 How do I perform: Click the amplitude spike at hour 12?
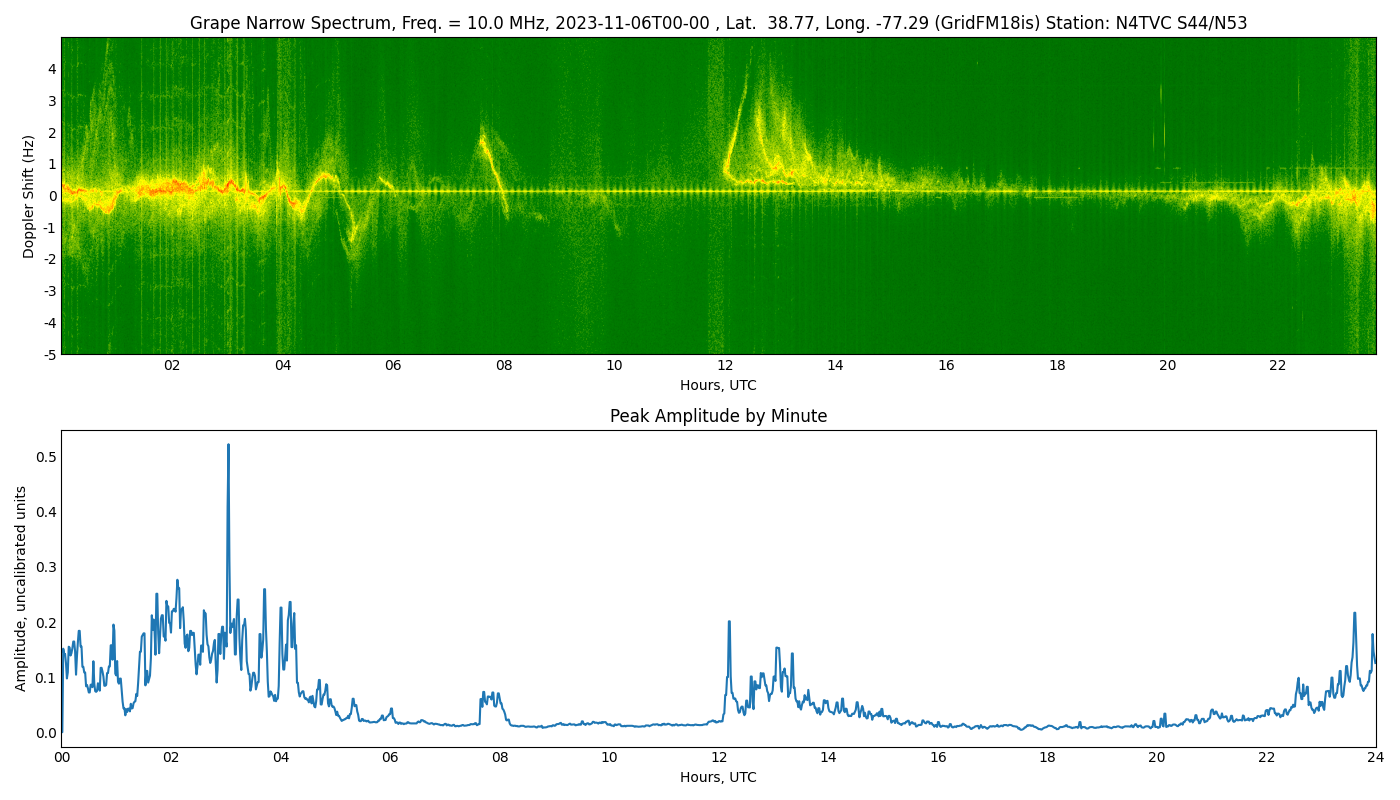(x=727, y=625)
